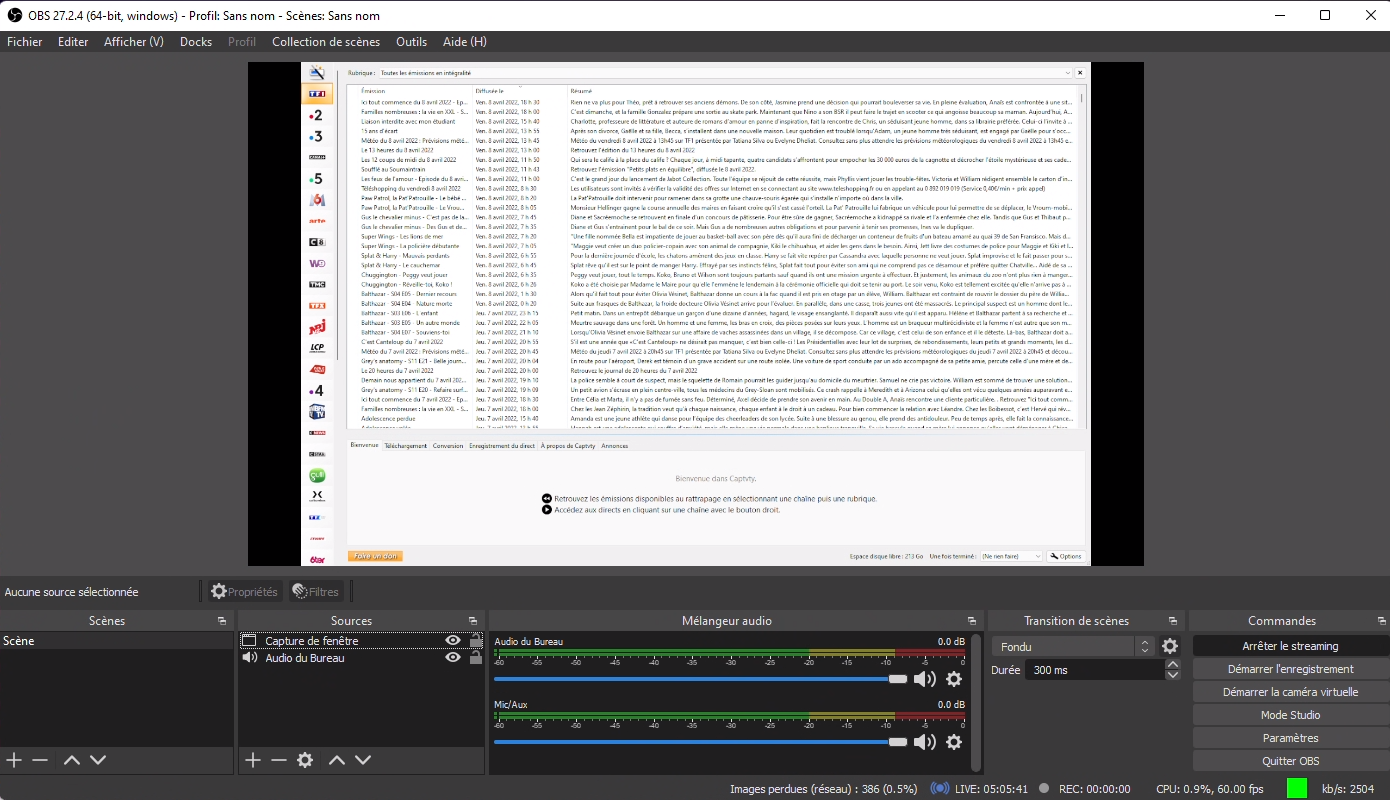Screen dimensions: 1390x800
Task: Click 'Images perdues (réseau)' status text
Action: coord(824,789)
